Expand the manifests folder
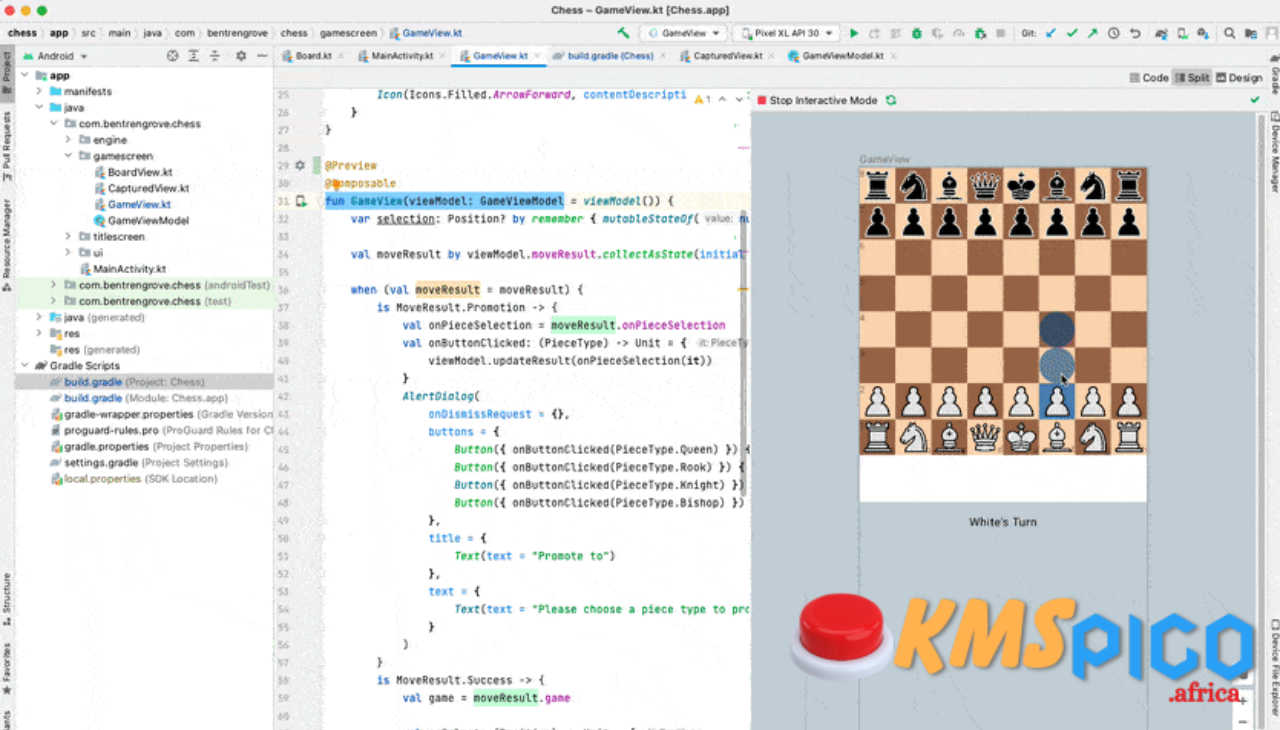 pos(39,91)
